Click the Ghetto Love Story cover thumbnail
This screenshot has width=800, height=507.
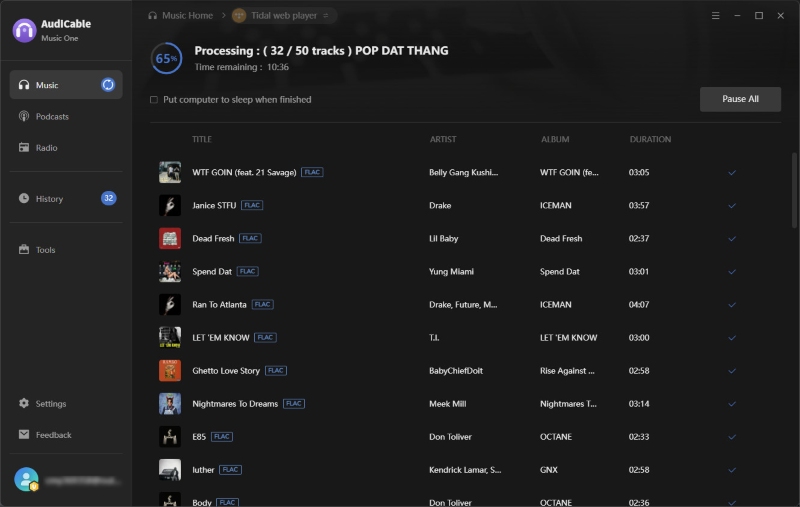[170, 370]
